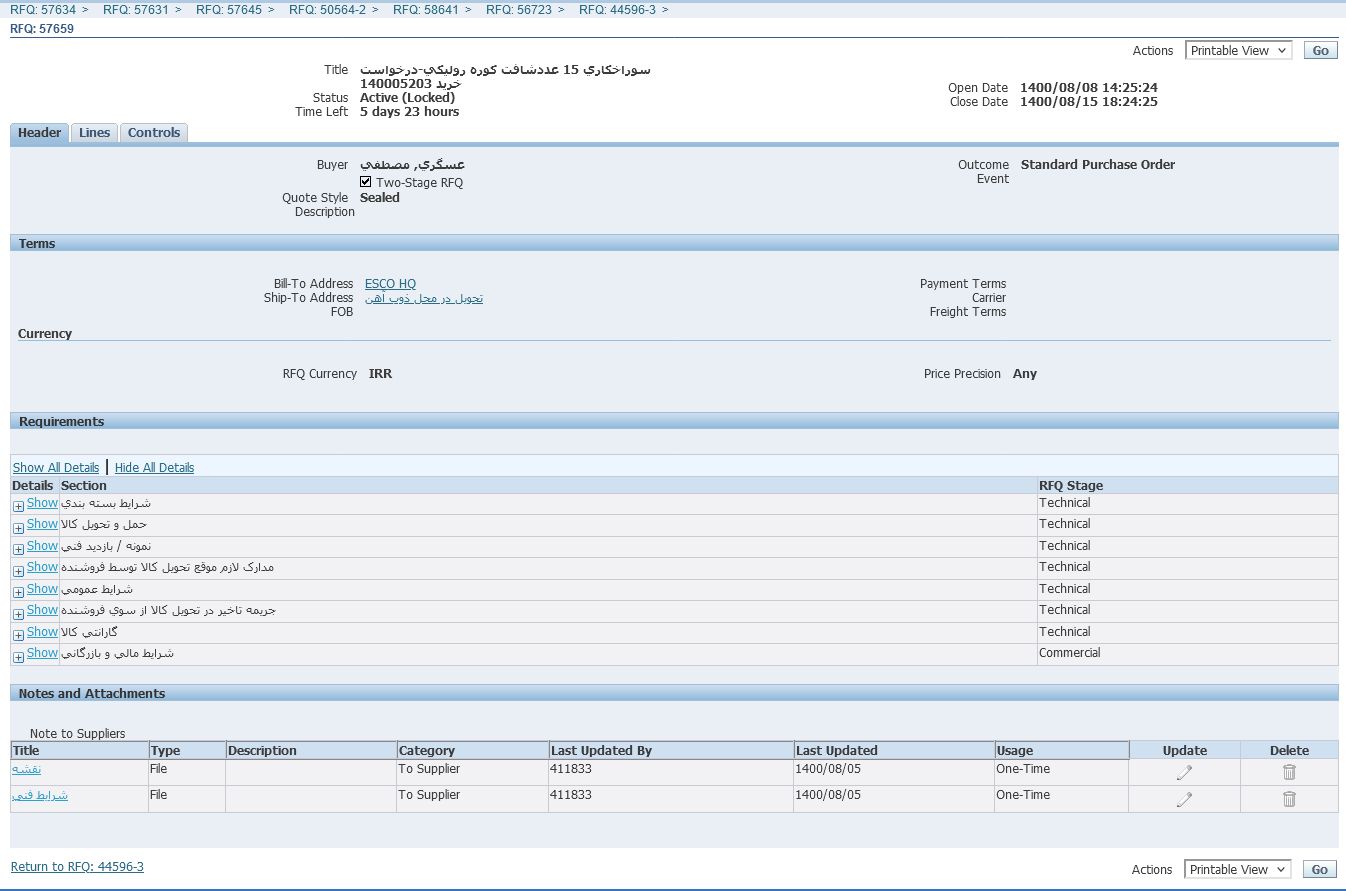Click the open date 1400/08/08 14:25:24
This screenshot has height=891, width=1346.
tap(1089, 88)
